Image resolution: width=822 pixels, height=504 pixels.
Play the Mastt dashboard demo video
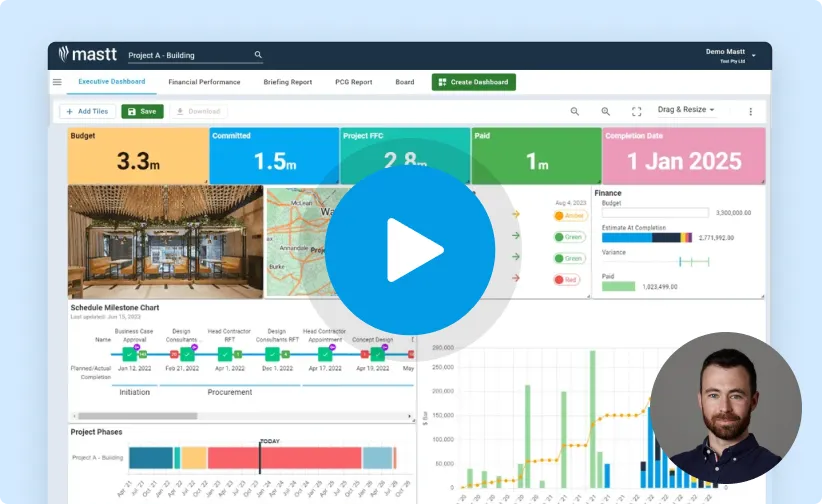[410, 250]
